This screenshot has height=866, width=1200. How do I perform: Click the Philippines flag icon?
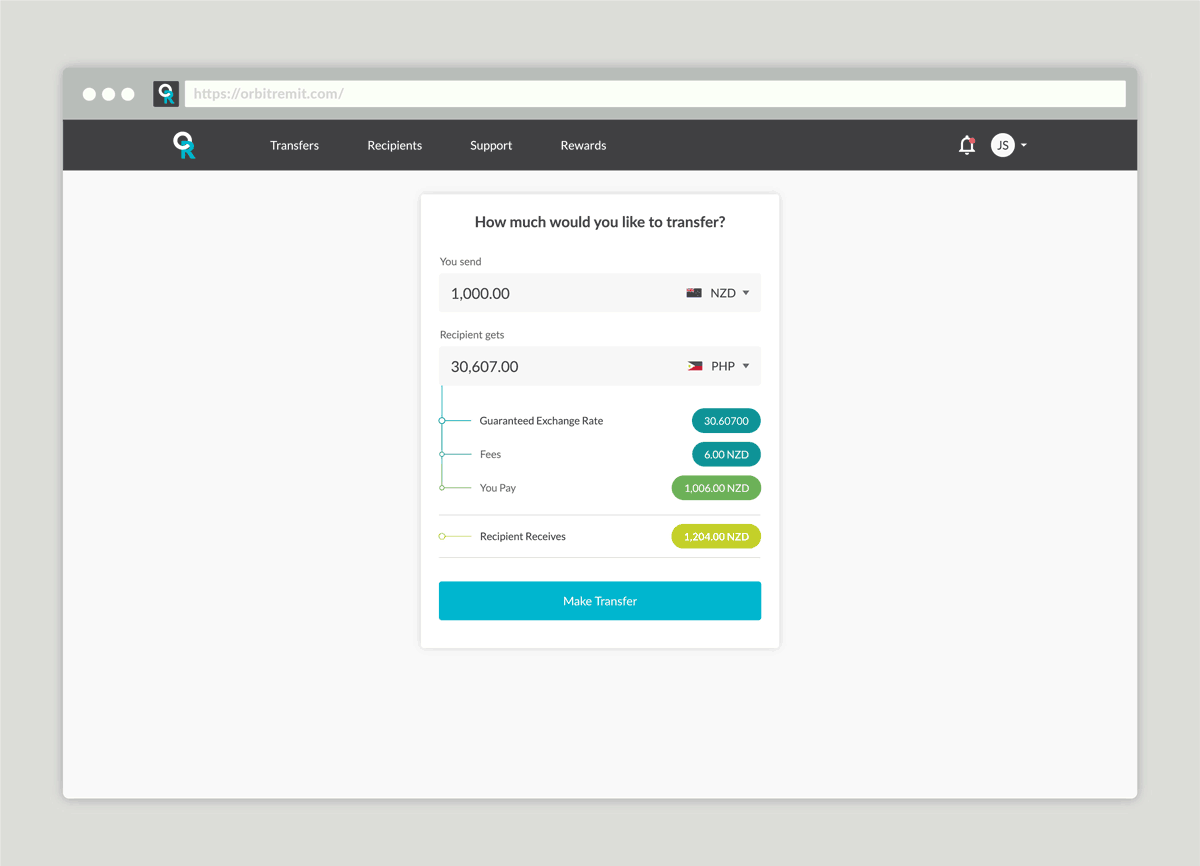tap(695, 365)
